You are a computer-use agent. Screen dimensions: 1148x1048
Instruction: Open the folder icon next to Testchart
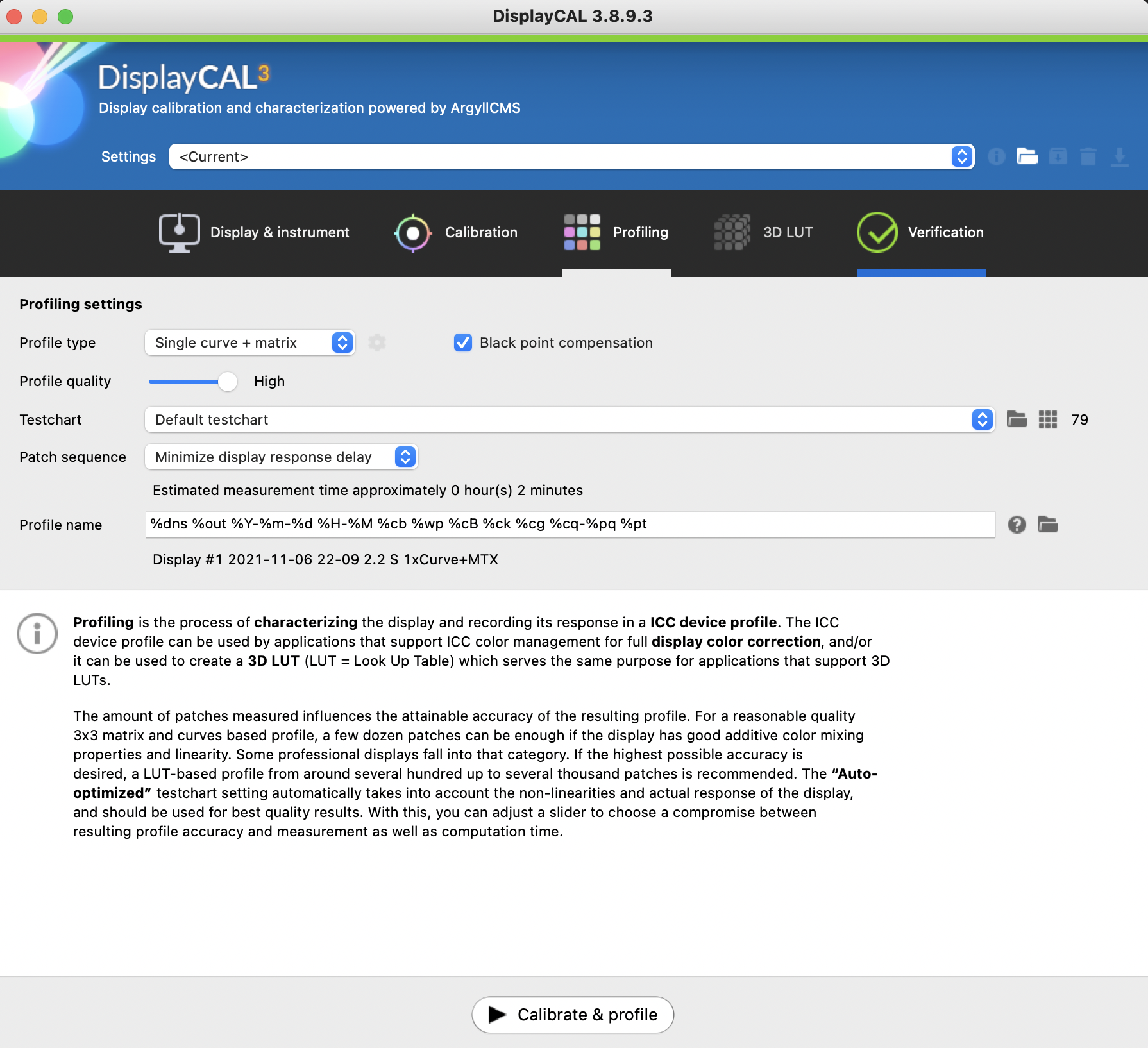1017,419
